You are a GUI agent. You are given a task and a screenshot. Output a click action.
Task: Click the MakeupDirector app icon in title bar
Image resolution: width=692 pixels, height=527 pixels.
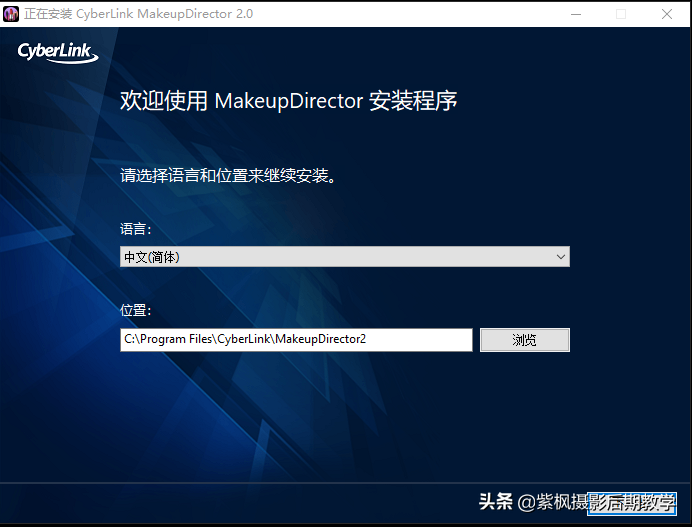[x=11, y=14]
